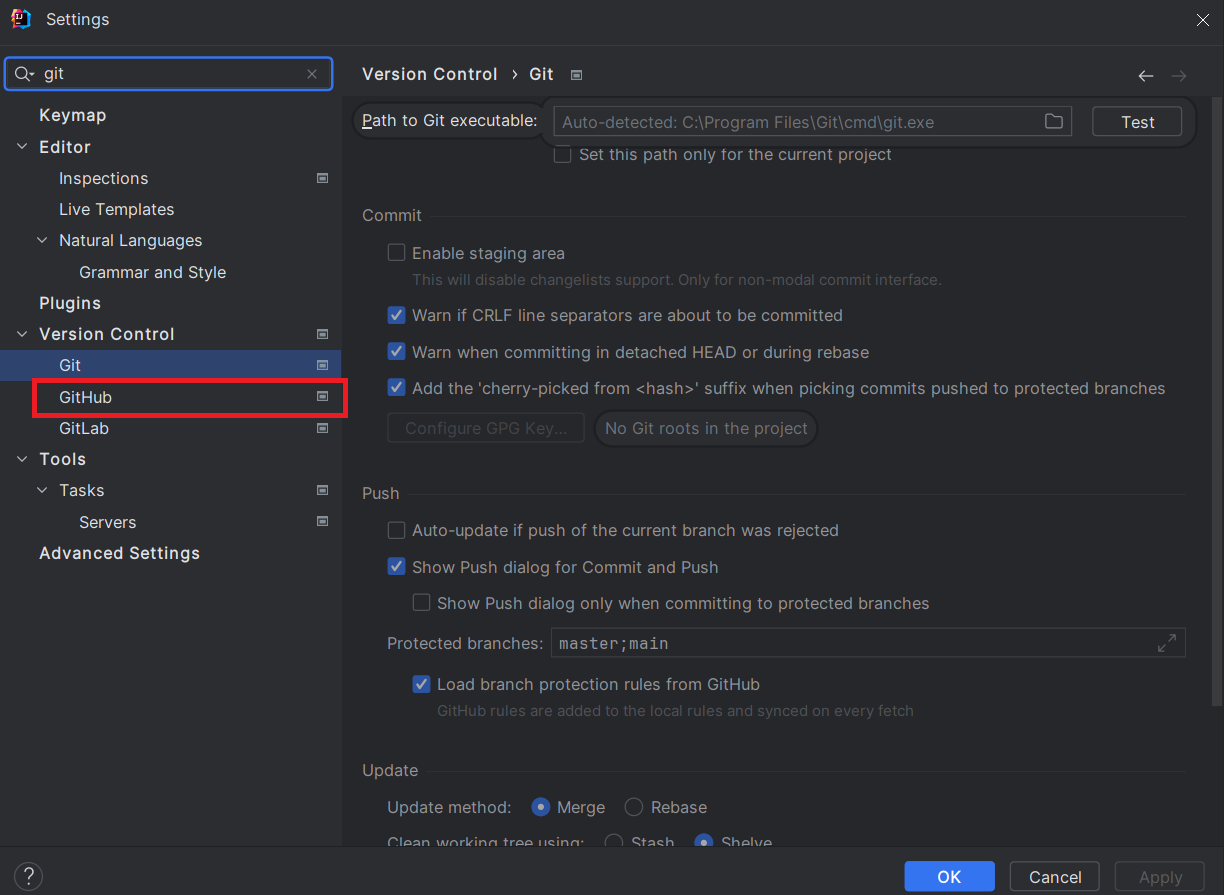1224x895 pixels.
Task: Select the Merge update method
Action: pyautogui.click(x=541, y=807)
